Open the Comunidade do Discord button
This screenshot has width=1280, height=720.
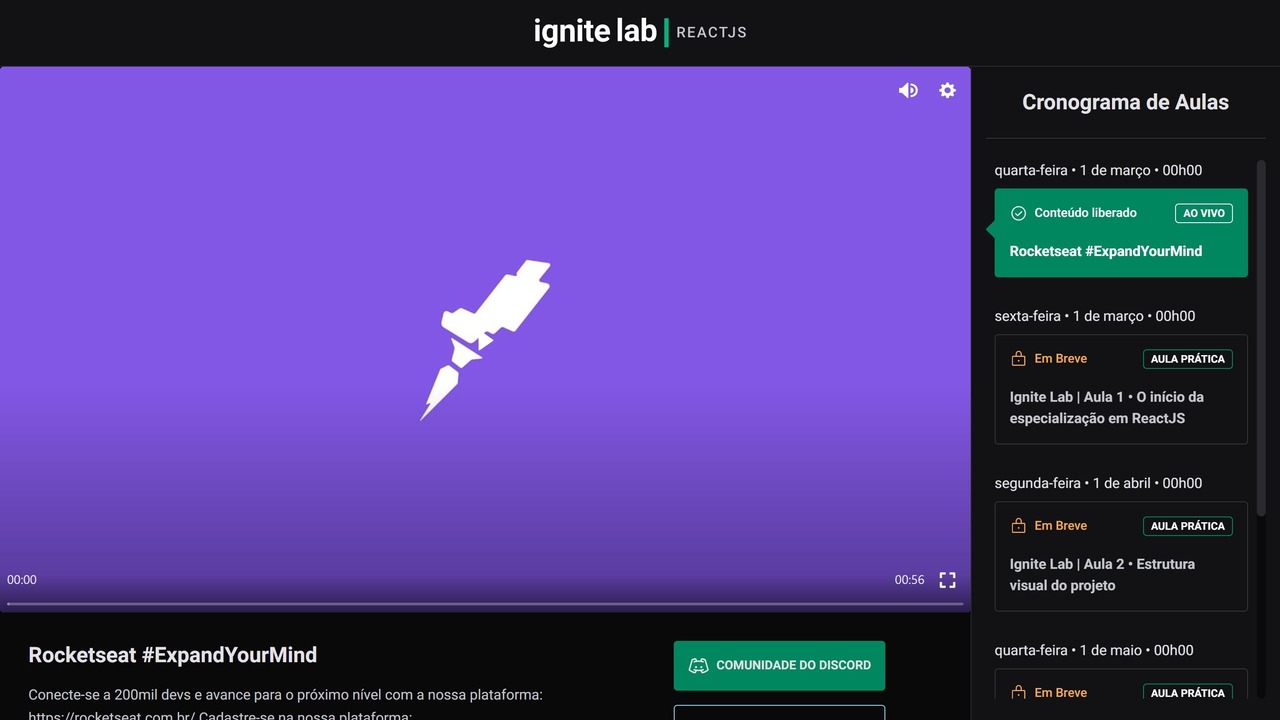click(779, 665)
